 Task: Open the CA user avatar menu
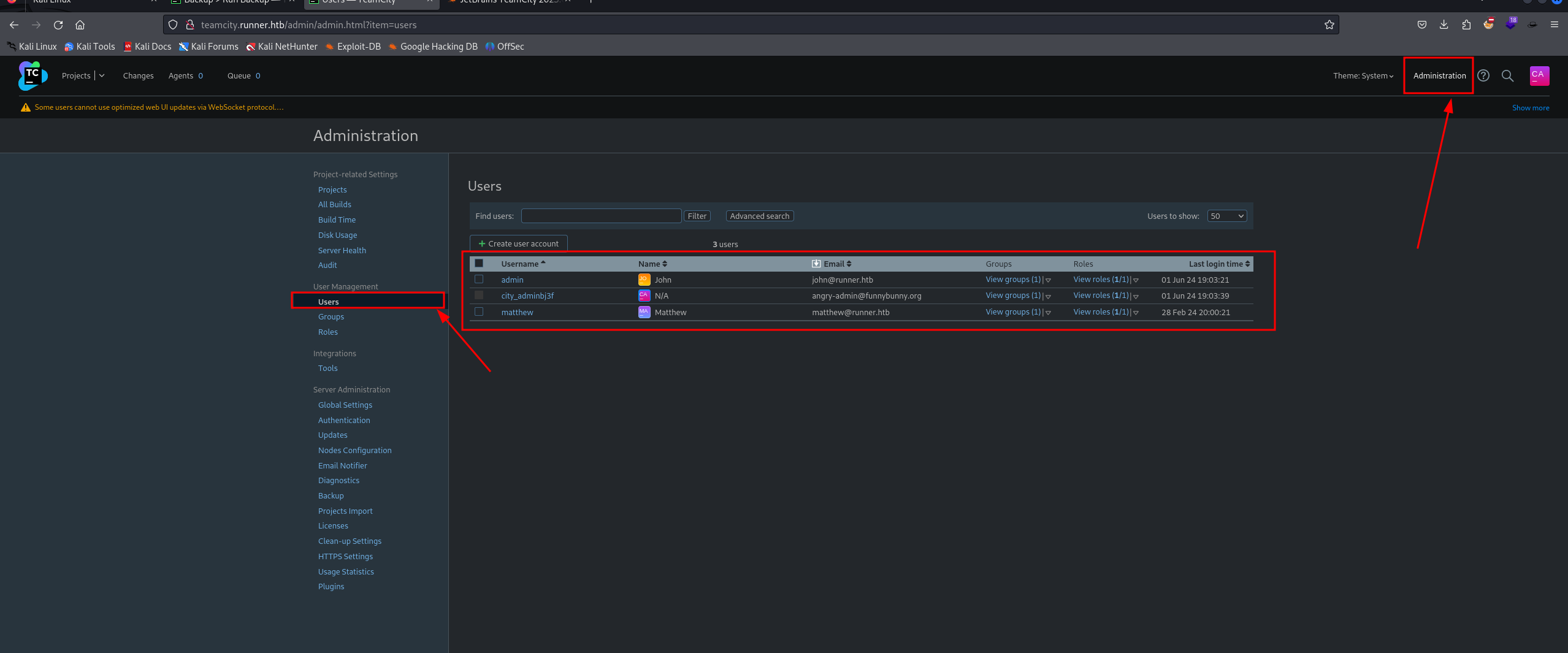pyautogui.click(x=1539, y=76)
